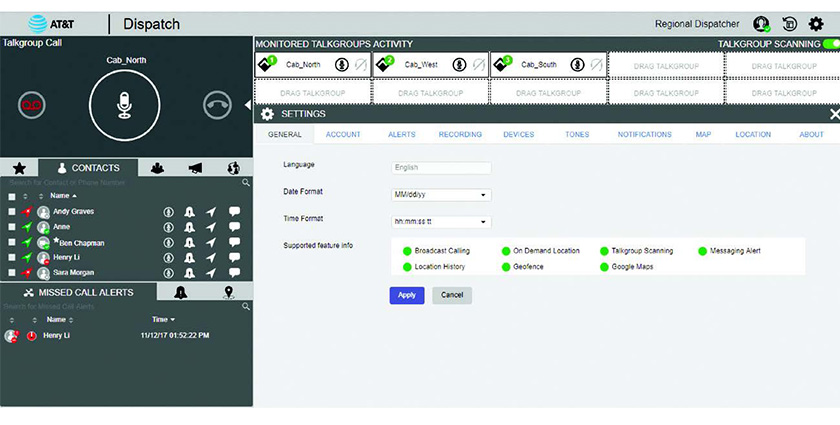This screenshot has height=425, width=840.
Task: Open the broadcast megaphone tab
Action: [x=196, y=168]
